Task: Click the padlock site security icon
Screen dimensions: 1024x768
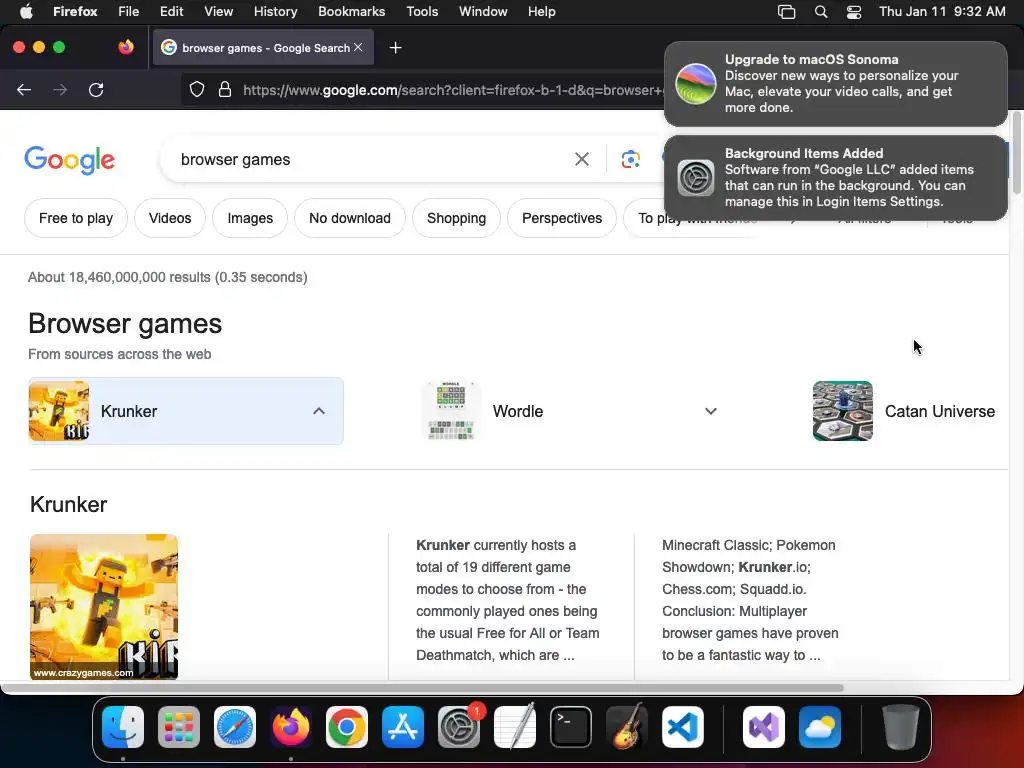Action: click(x=225, y=89)
